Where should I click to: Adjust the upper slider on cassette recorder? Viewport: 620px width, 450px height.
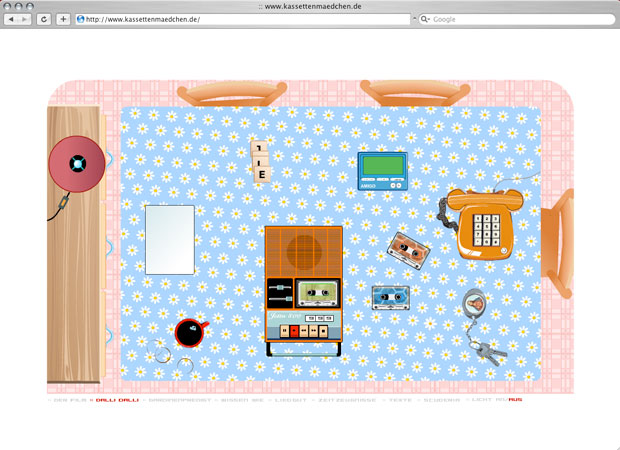pos(281,287)
